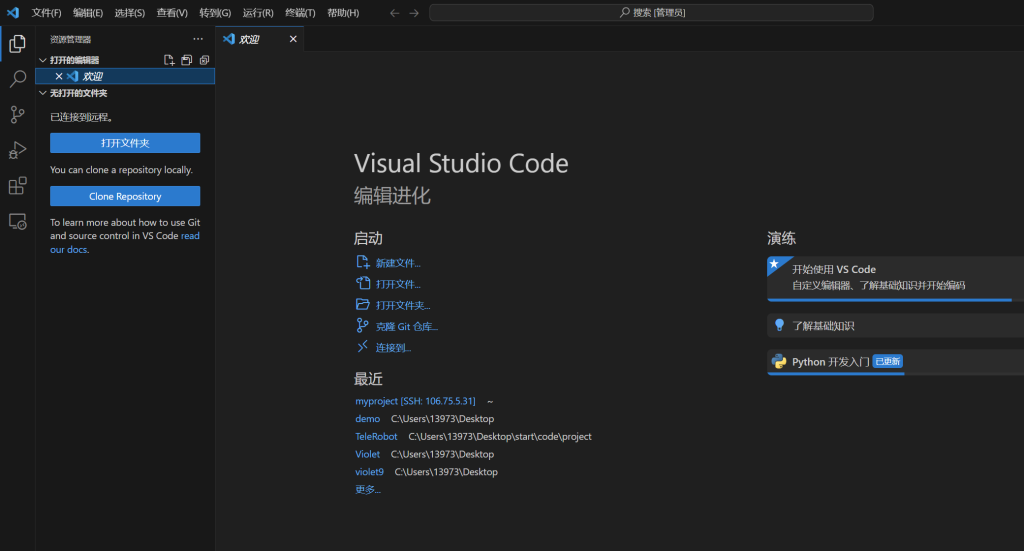Screen dimensions: 1024x551
Task: Open the 转到(G) menu
Action: click(216, 13)
